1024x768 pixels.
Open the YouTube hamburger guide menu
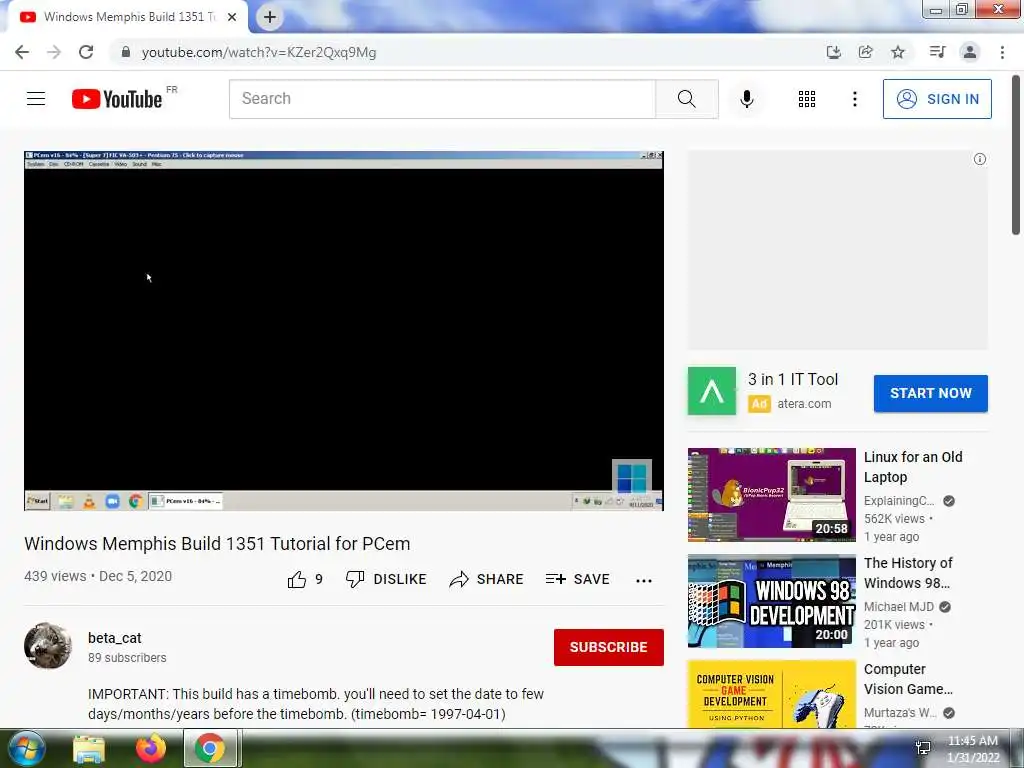[x=36, y=99]
